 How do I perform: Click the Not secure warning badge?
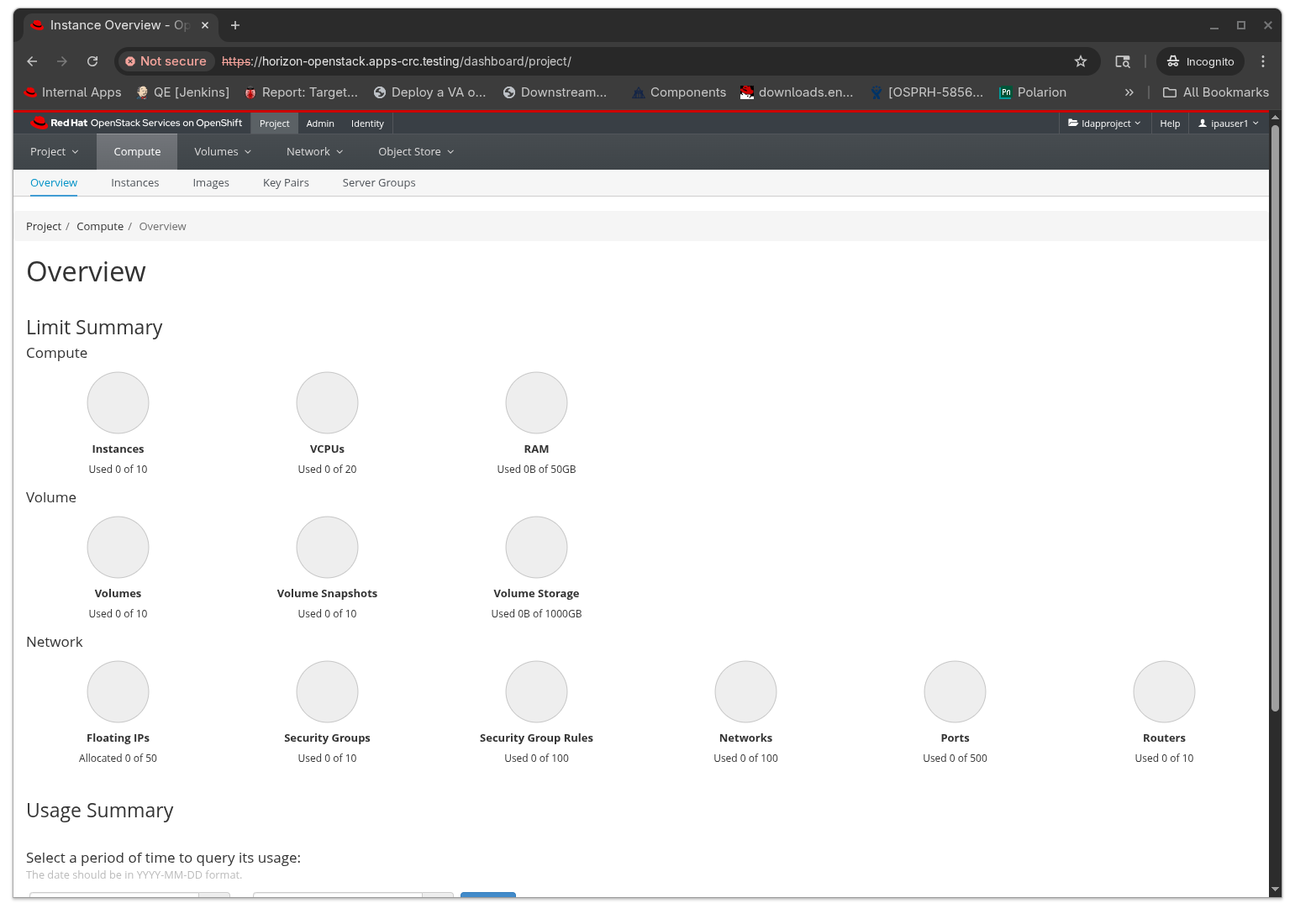tap(166, 61)
